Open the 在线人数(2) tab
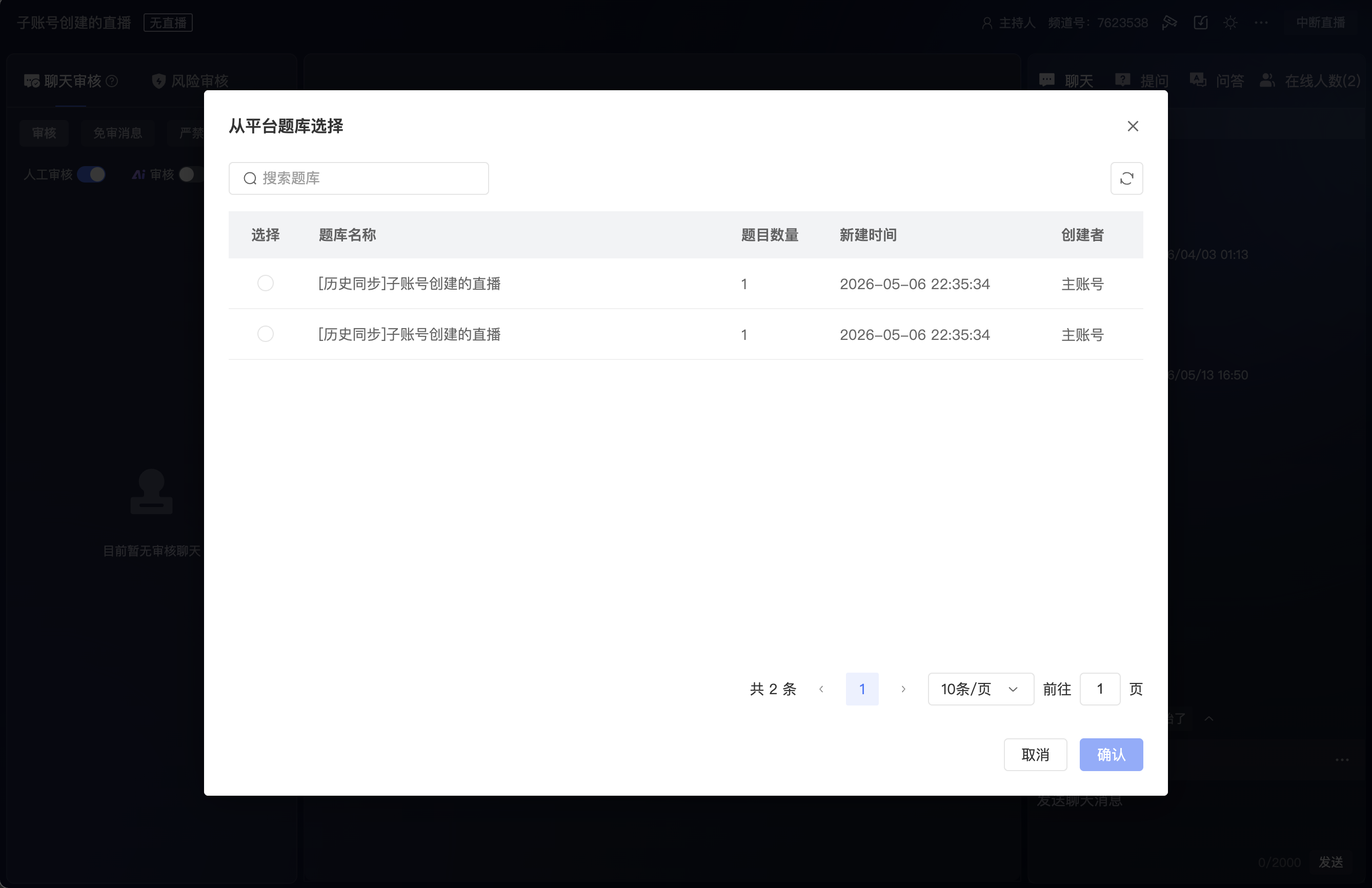Screen dimensions: 1372x888 click(x=1310, y=80)
